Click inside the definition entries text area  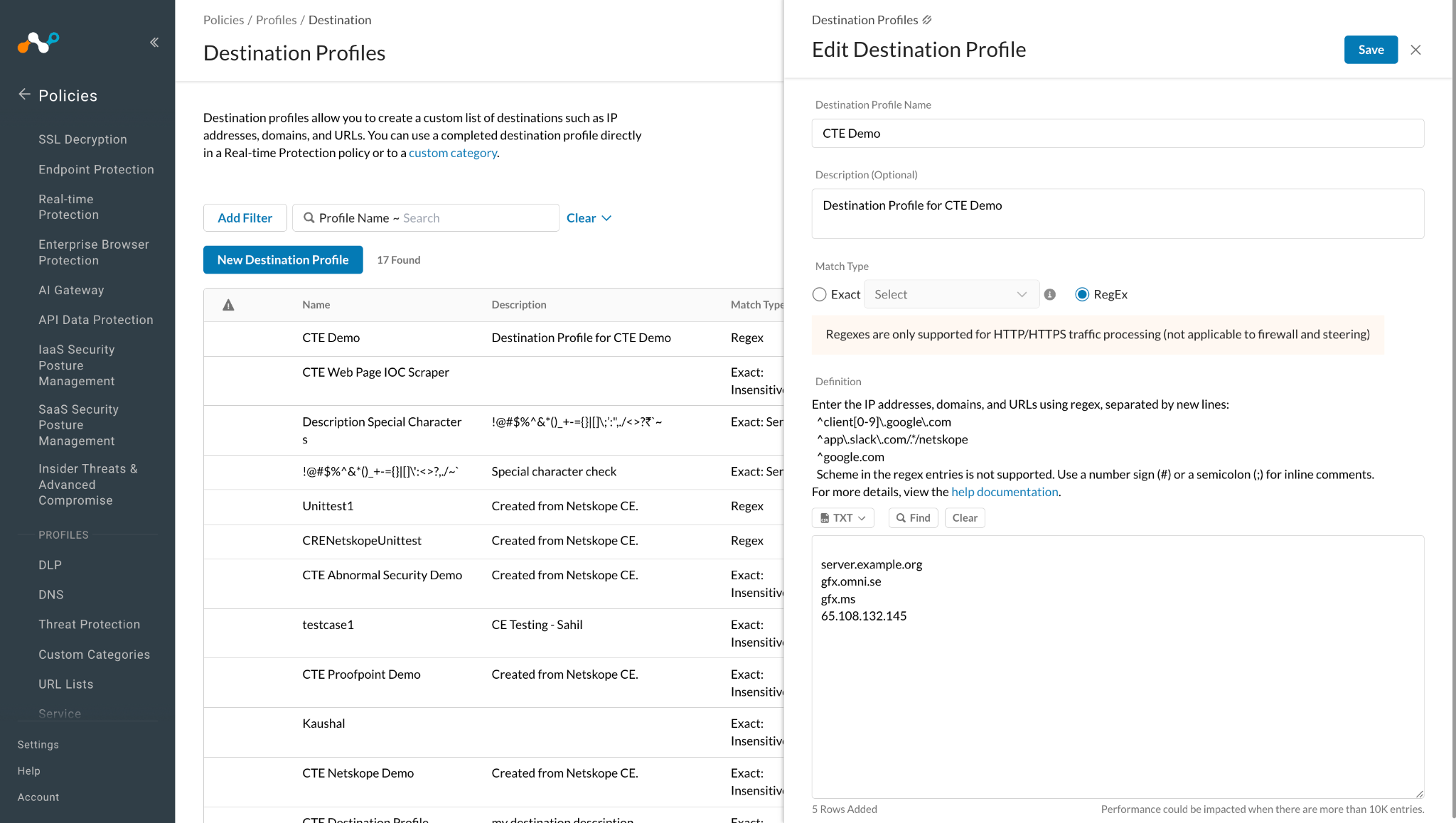(x=1118, y=667)
